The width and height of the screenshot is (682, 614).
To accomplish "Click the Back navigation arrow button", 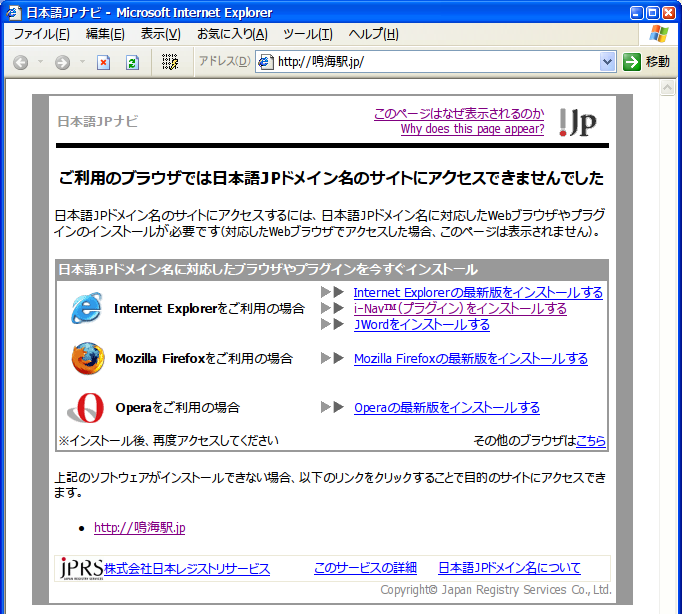I will coord(20,63).
